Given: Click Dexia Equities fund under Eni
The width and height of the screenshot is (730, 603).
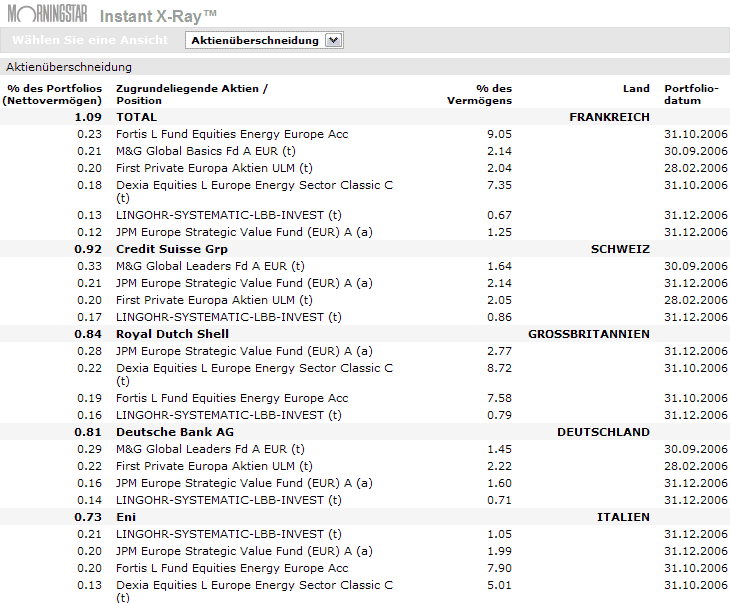Looking at the screenshot, I should click(x=254, y=591).
